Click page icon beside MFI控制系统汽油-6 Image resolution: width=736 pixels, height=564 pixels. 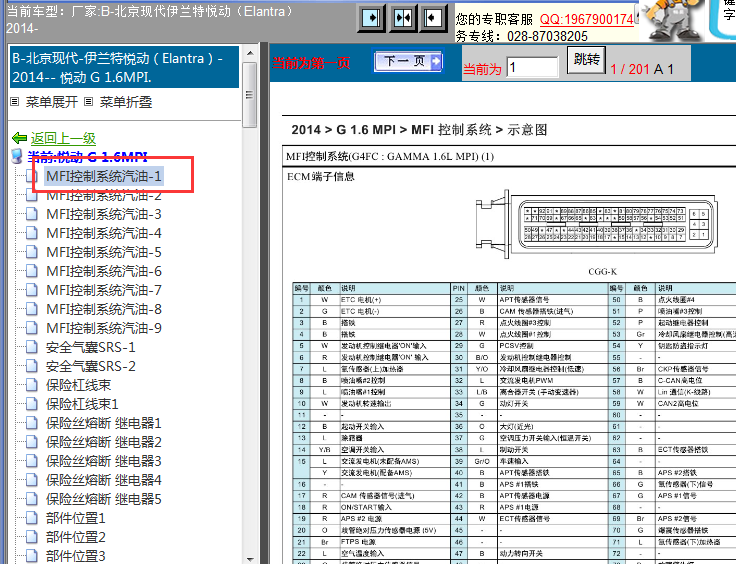pos(32,271)
